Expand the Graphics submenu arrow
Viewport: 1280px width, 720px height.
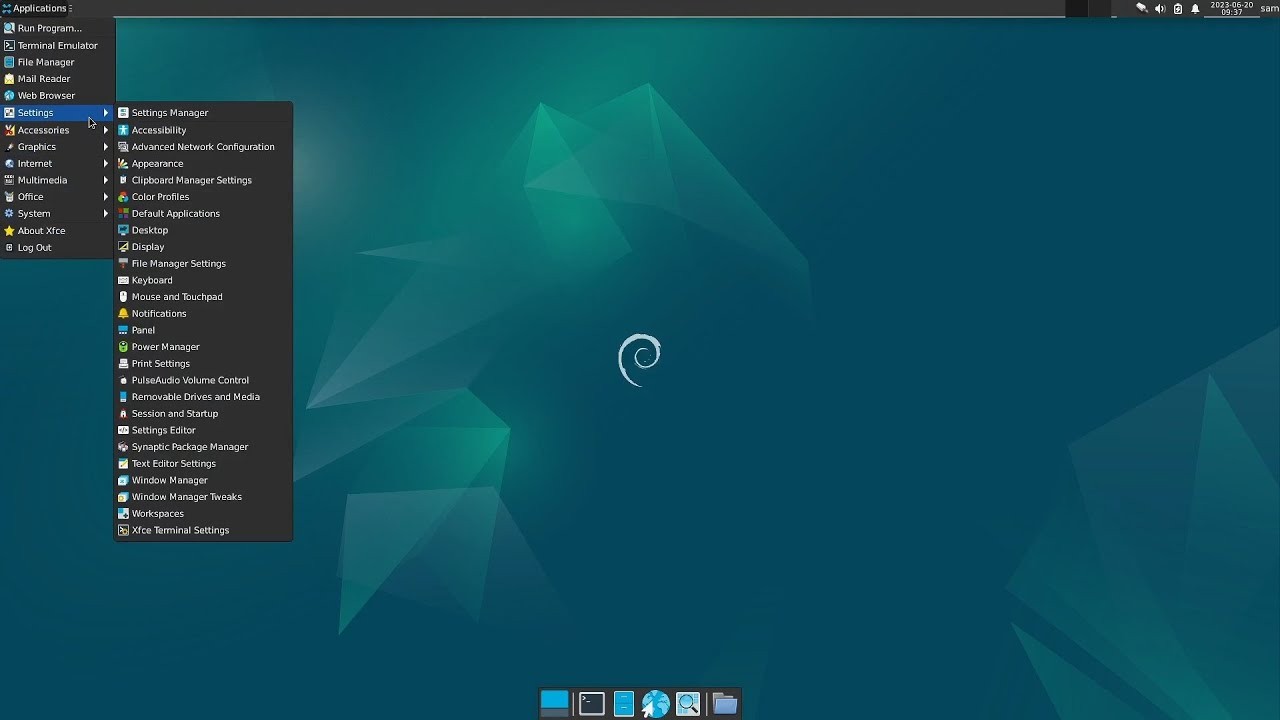pos(105,147)
